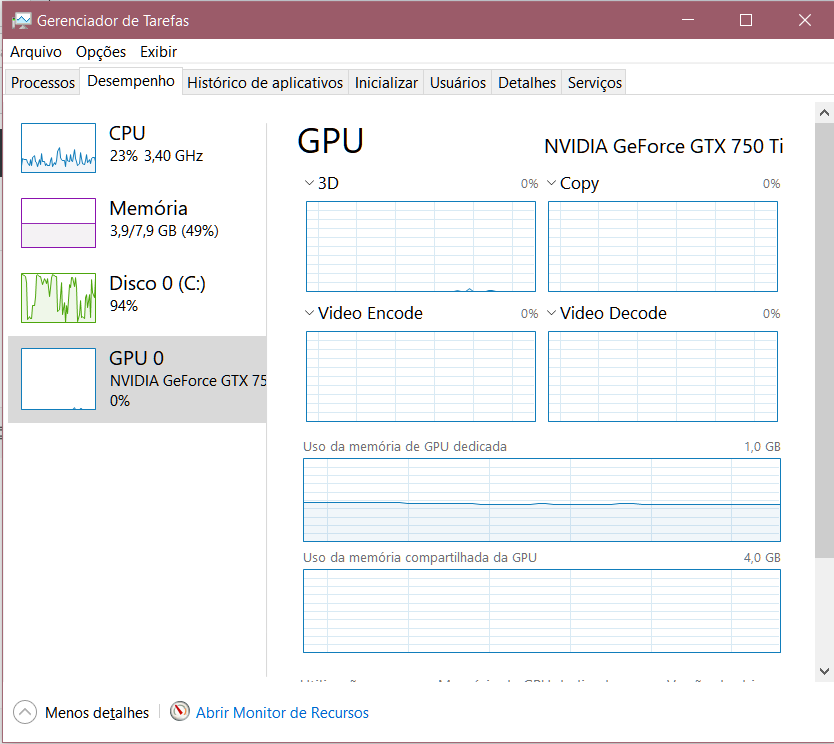Click the large GPU heading
Viewport: 834px width, 744px height.
point(330,141)
